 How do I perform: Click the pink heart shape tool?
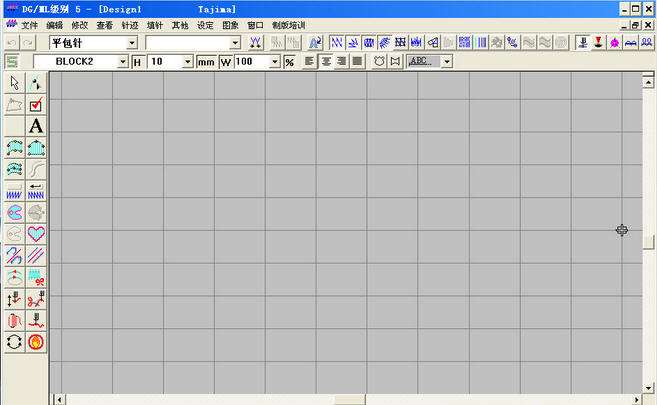coord(36,233)
